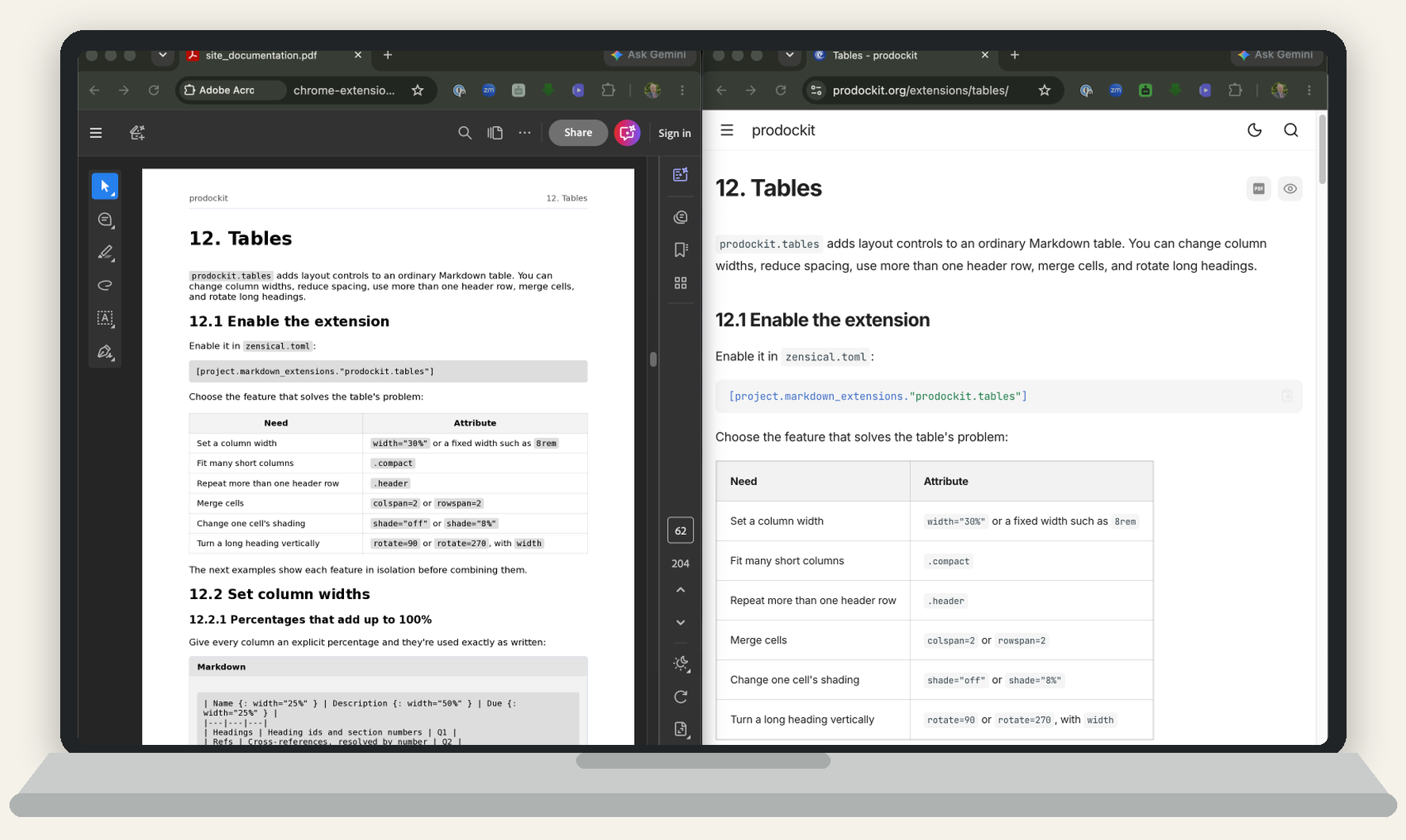Search the PDF with the magnifier icon
The image size is (1406, 840).
click(x=465, y=133)
